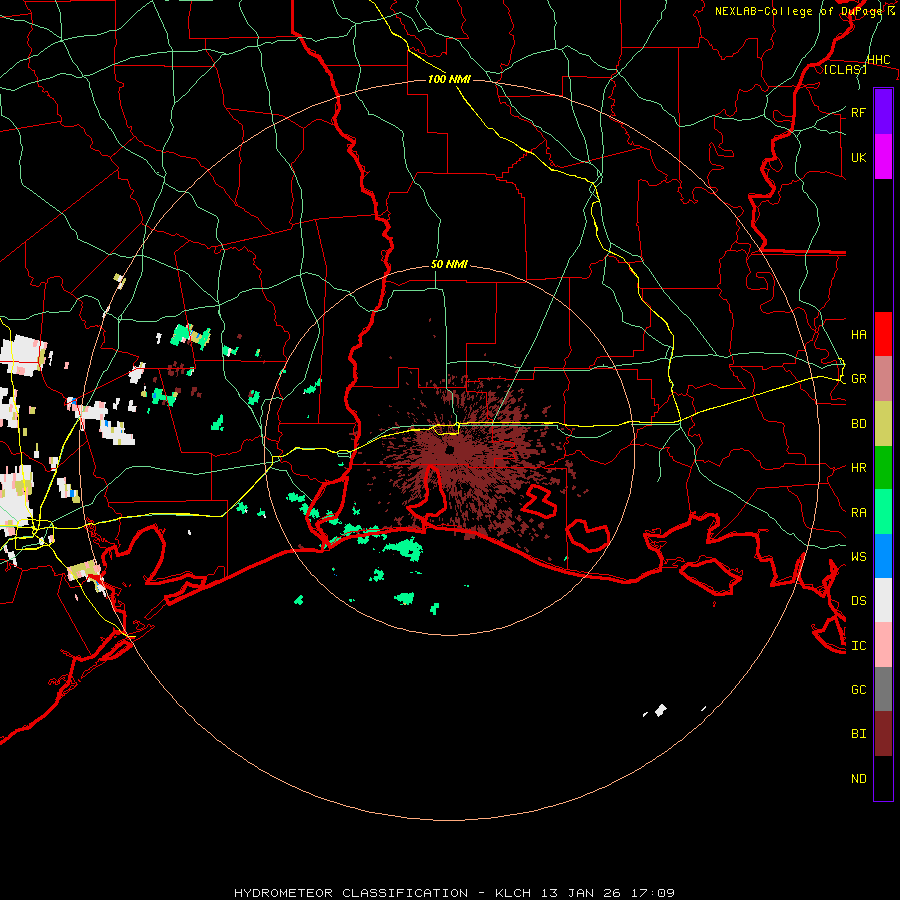Click the [CLAS] units label
Image resolution: width=900 pixels, height=900 pixels.
coord(845,69)
